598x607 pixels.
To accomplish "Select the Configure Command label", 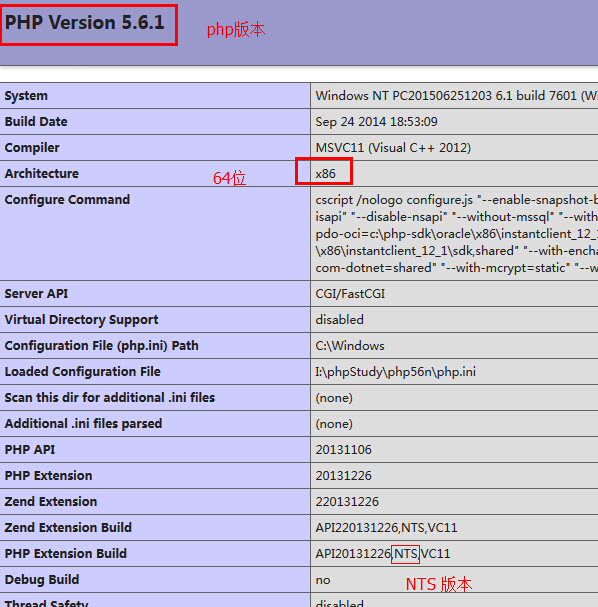I will [67, 199].
